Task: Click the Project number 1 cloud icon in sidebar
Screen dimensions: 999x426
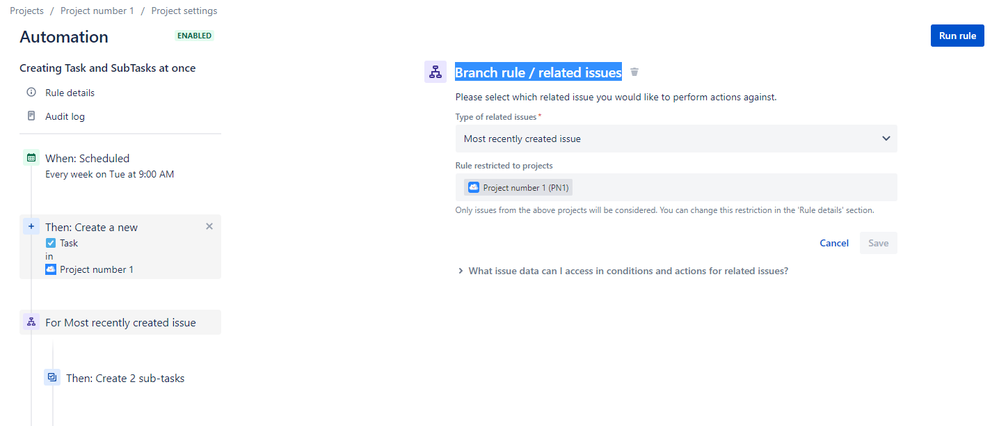Action: coord(51,269)
